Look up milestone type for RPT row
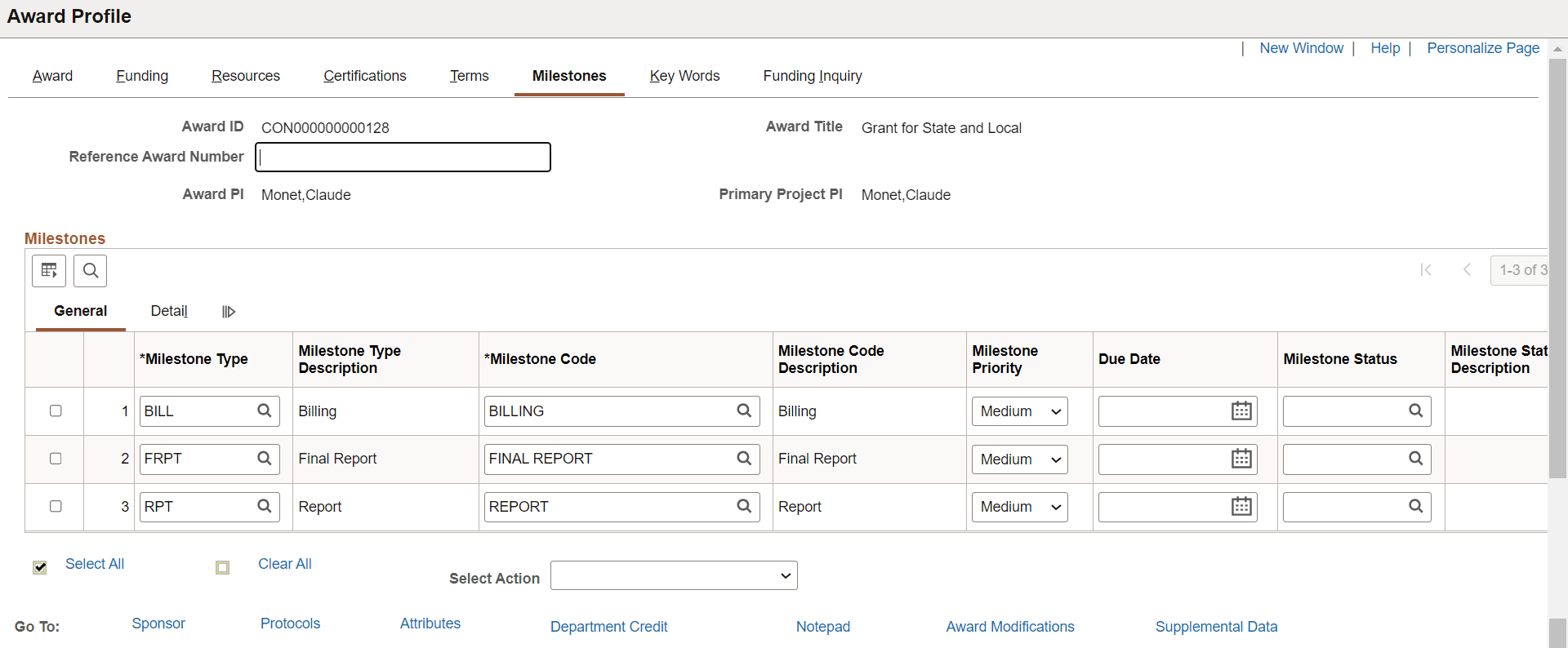Screen dimensions: 1568x648 [265, 506]
